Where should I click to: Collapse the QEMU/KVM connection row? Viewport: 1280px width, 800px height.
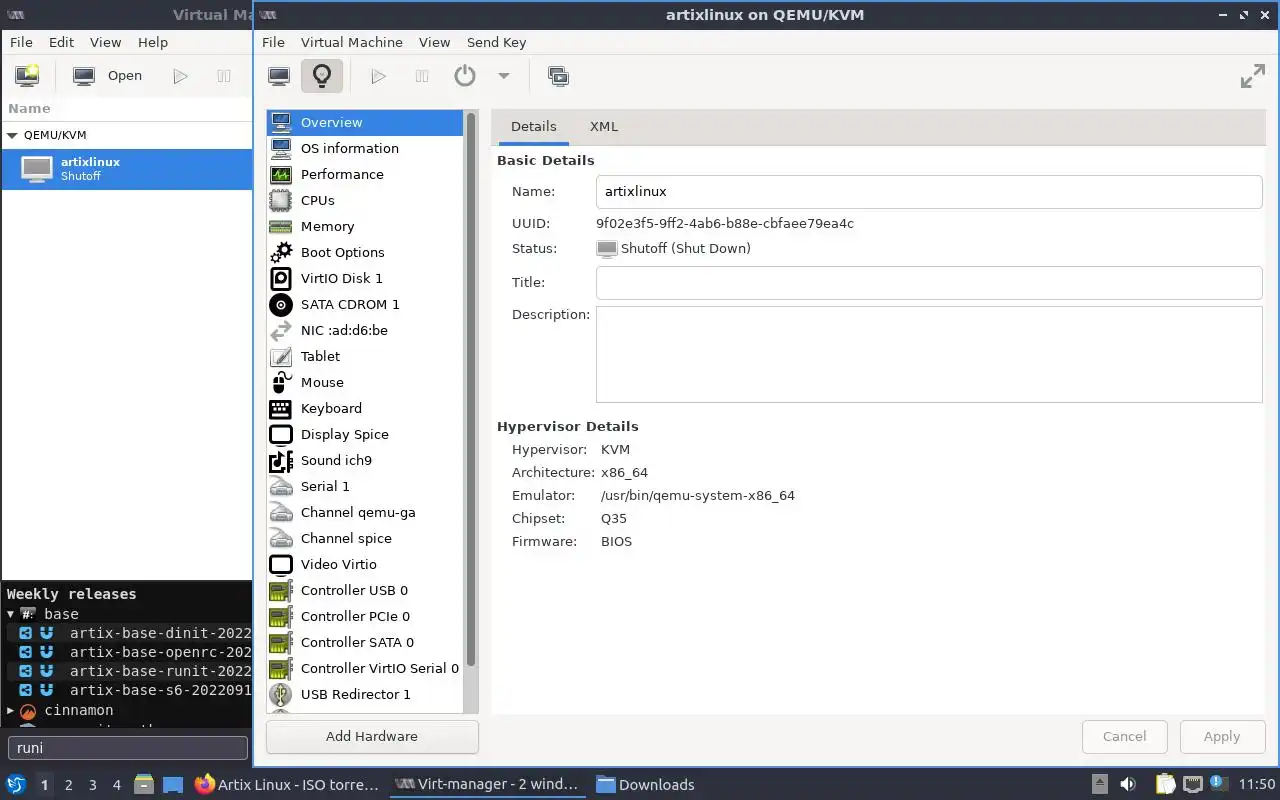pos(12,135)
